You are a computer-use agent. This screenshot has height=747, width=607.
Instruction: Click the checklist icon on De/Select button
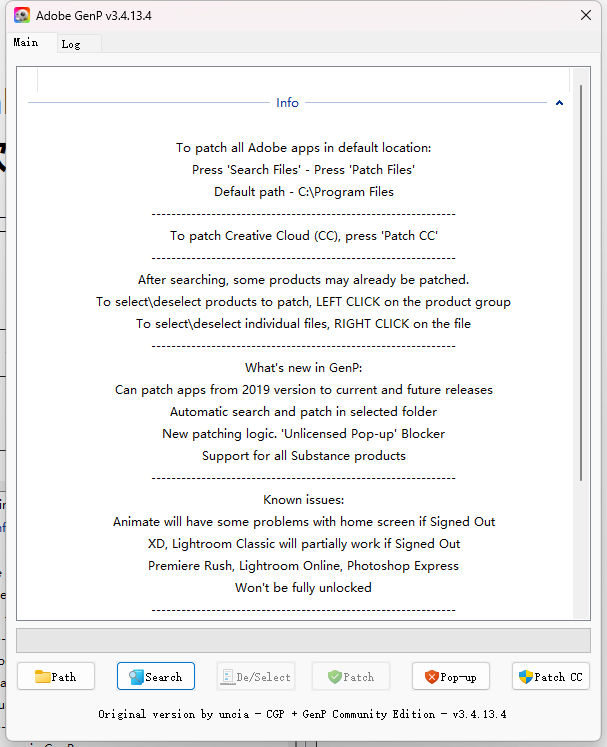[x=226, y=677]
